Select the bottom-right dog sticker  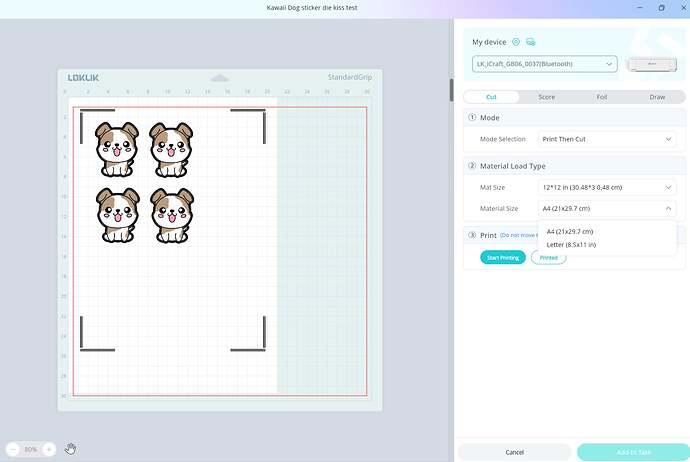(x=171, y=214)
